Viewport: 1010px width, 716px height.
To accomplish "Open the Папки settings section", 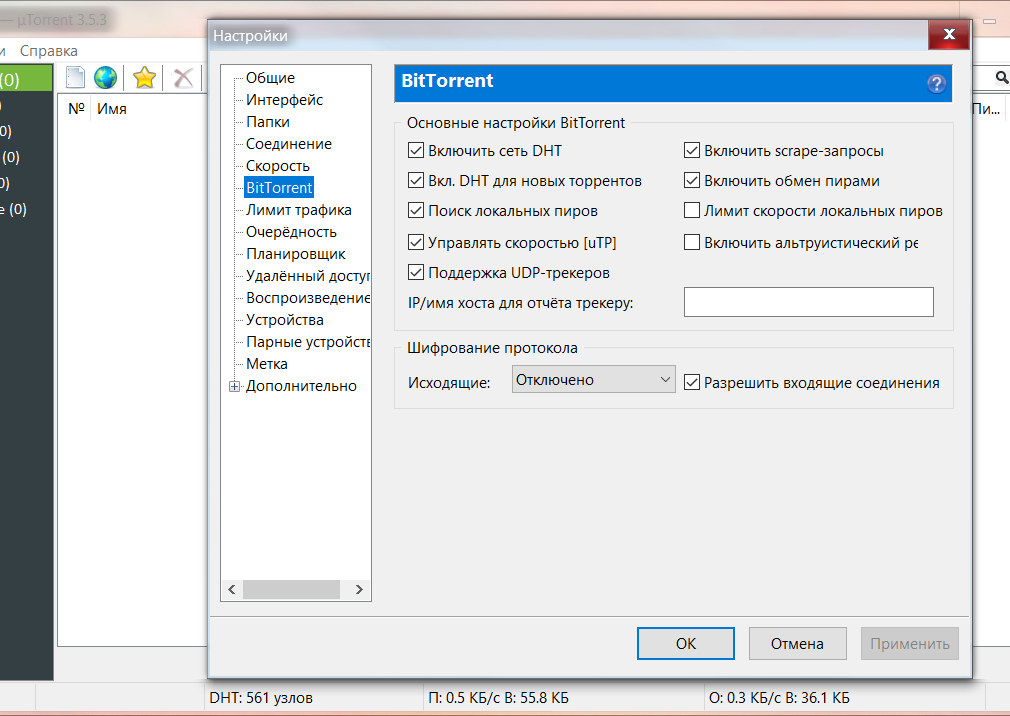I will [268, 122].
